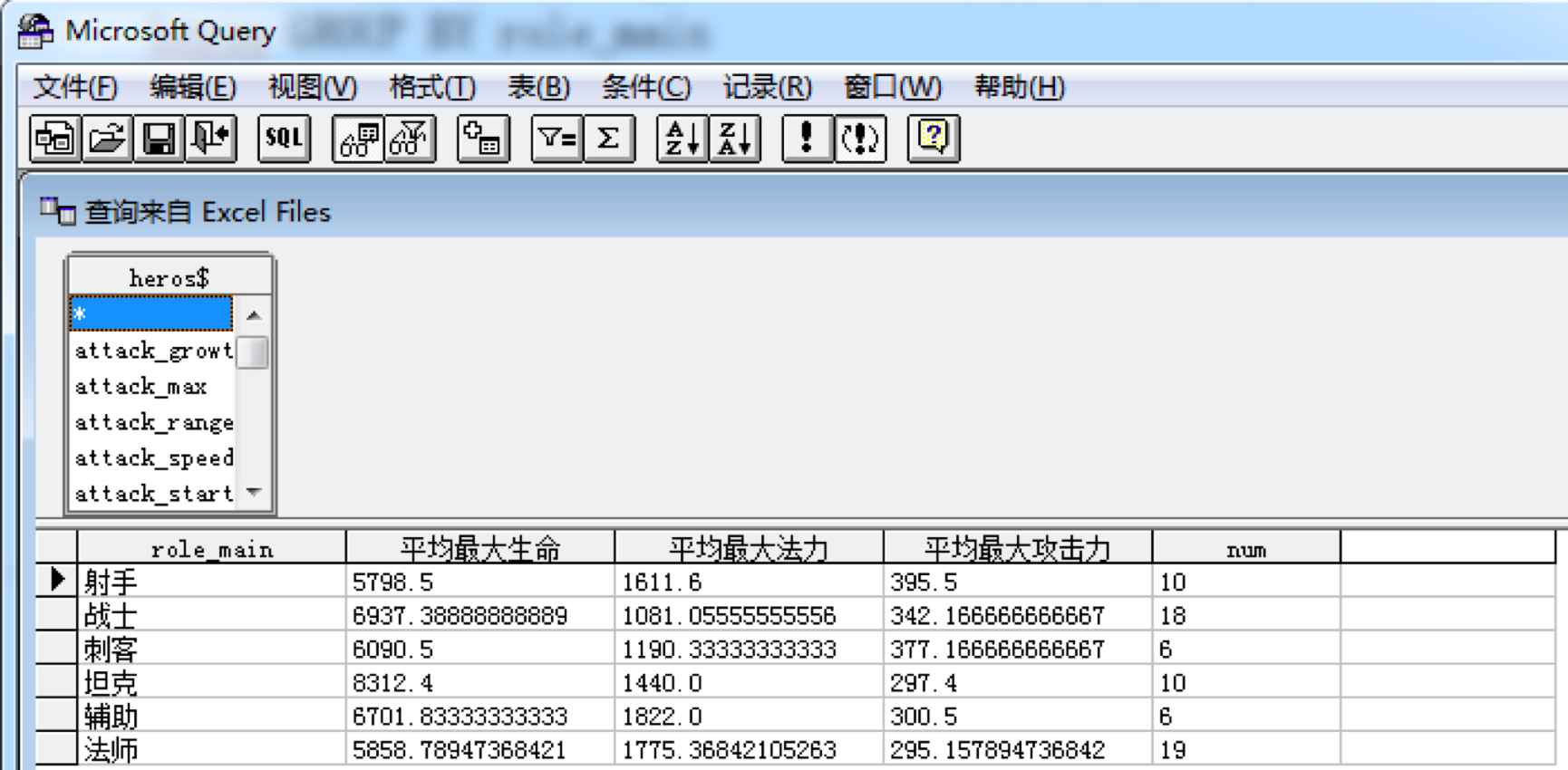Sort ascending with the A-Z icon

pyautogui.click(x=682, y=139)
